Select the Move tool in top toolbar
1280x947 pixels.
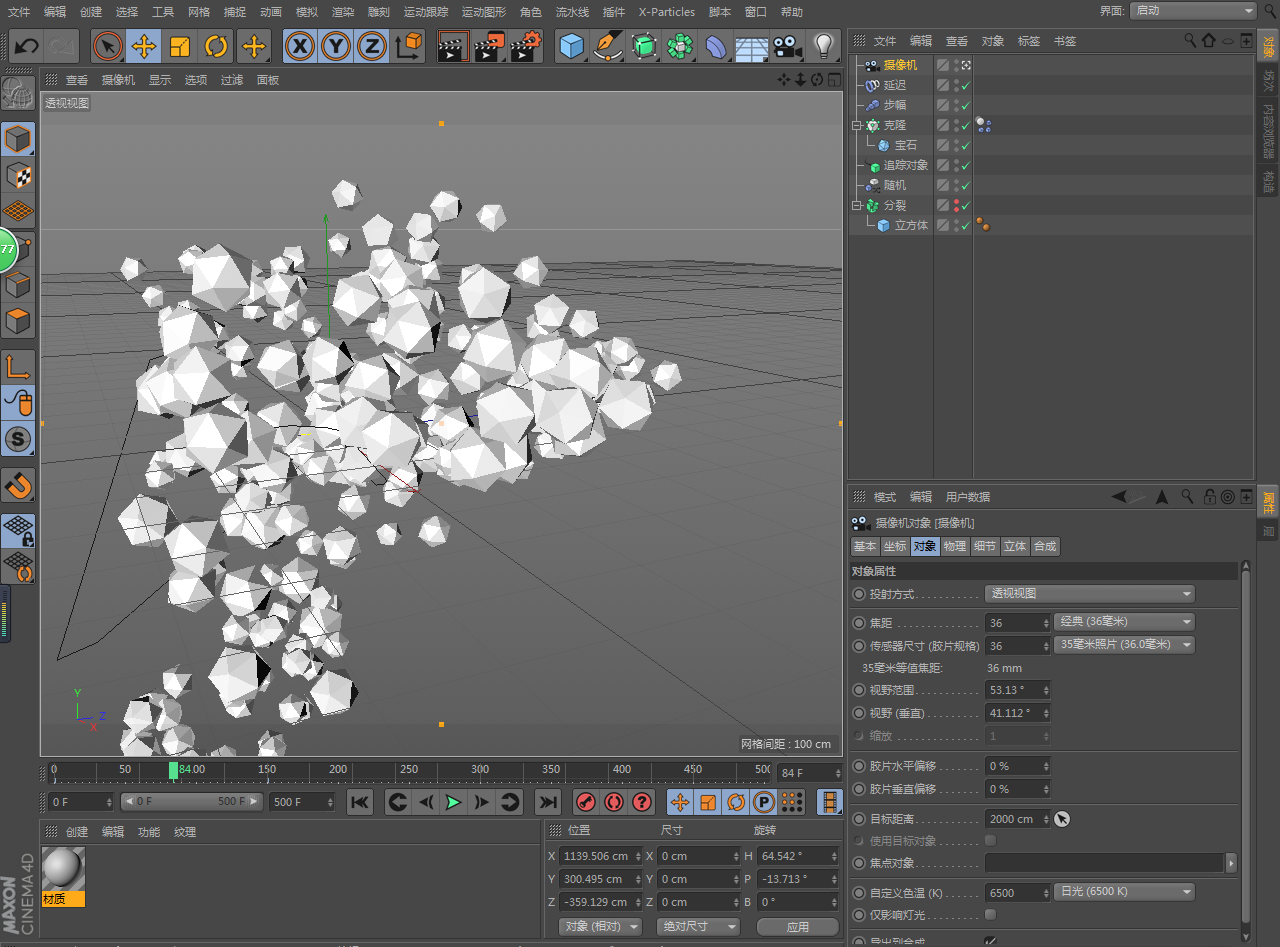144,46
